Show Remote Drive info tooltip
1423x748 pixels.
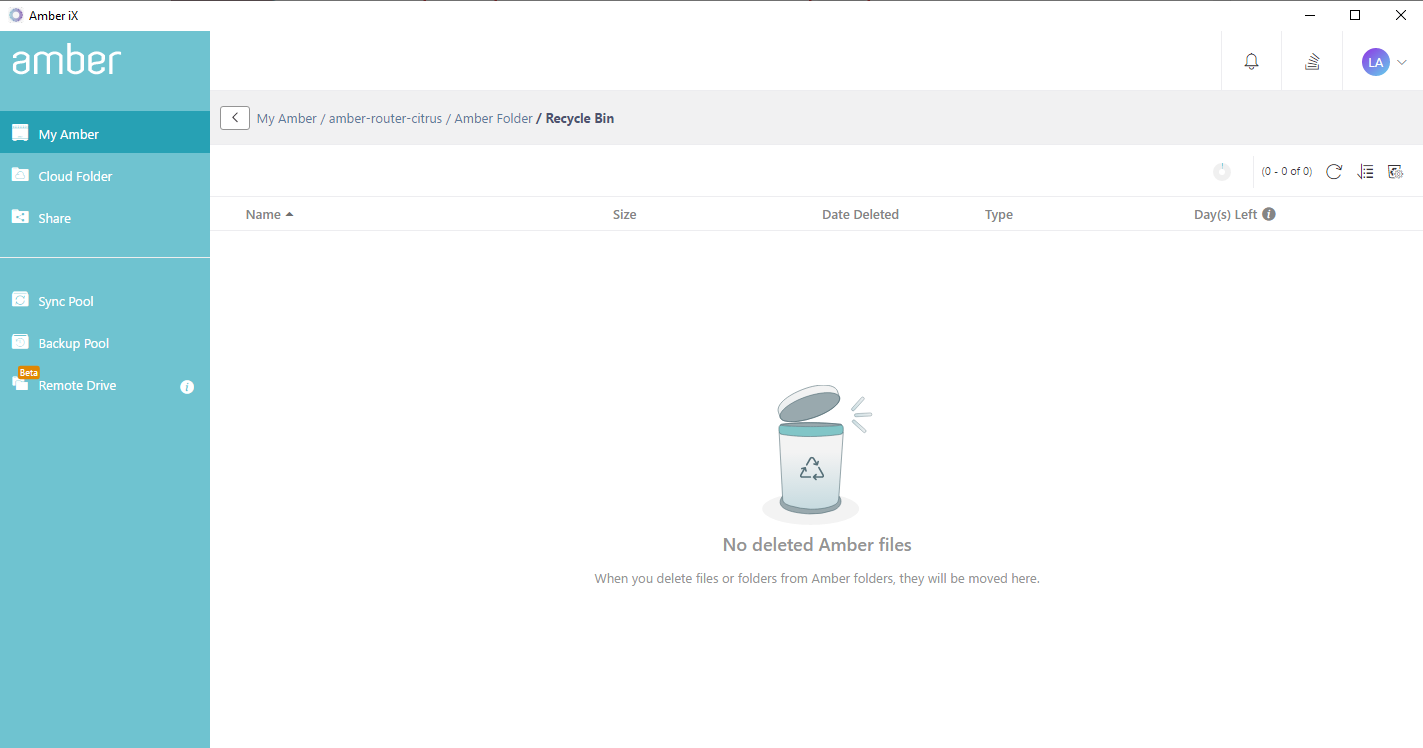tap(187, 387)
